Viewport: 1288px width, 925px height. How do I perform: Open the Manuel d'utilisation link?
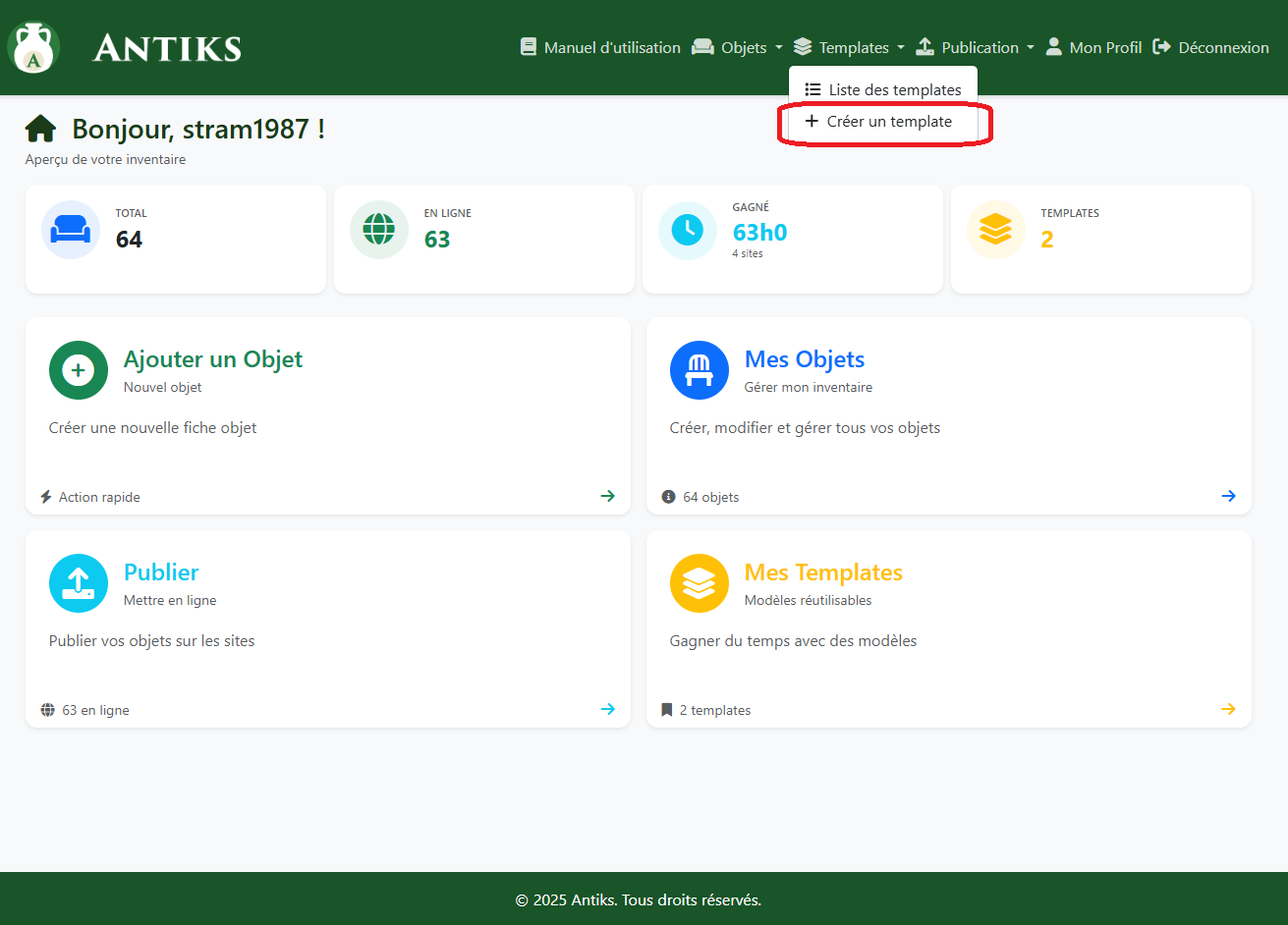click(600, 47)
